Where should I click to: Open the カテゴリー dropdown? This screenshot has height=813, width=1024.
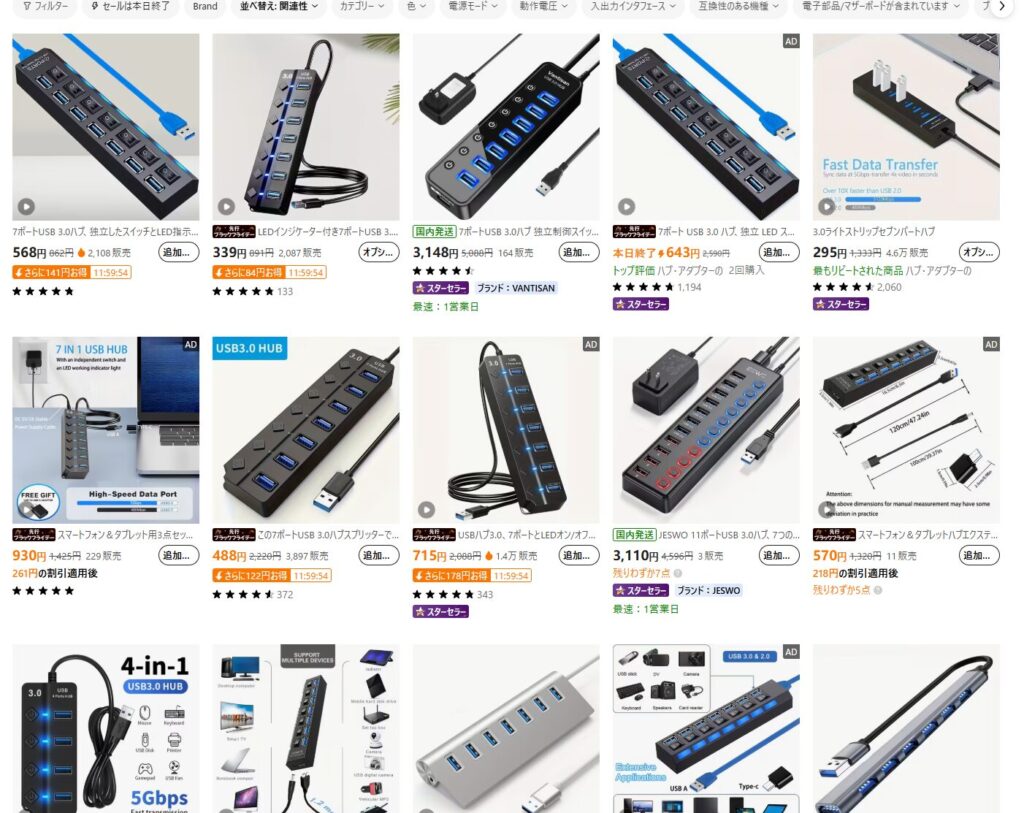[361, 7]
